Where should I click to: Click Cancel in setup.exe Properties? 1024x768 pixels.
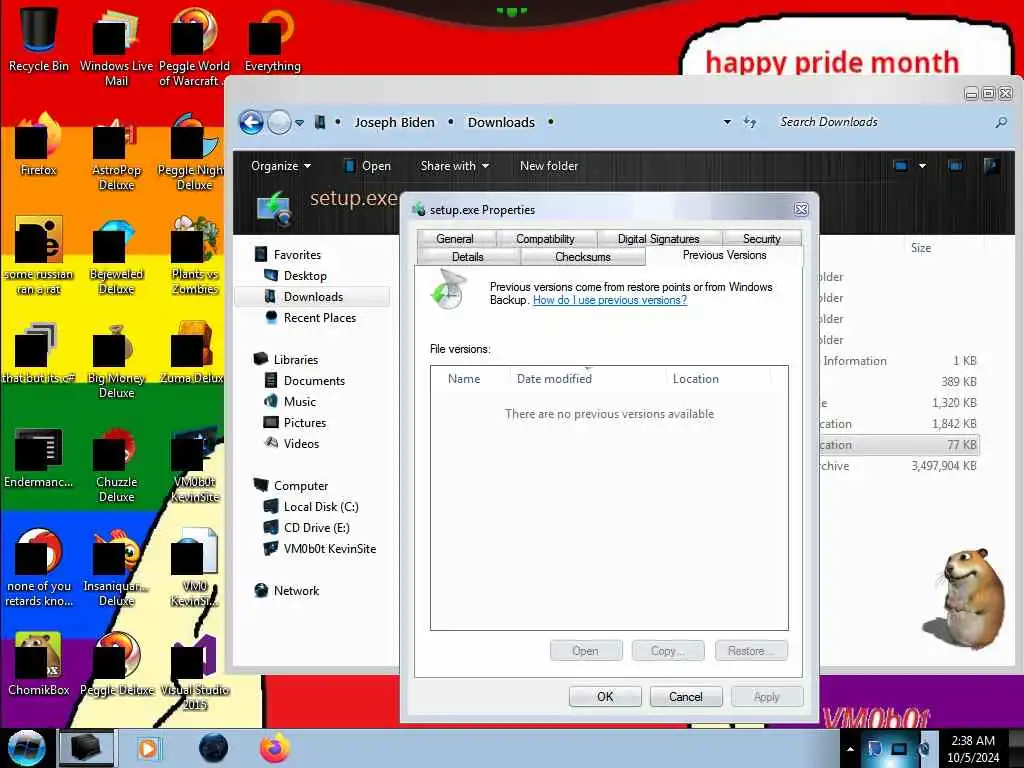(x=686, y=697)
